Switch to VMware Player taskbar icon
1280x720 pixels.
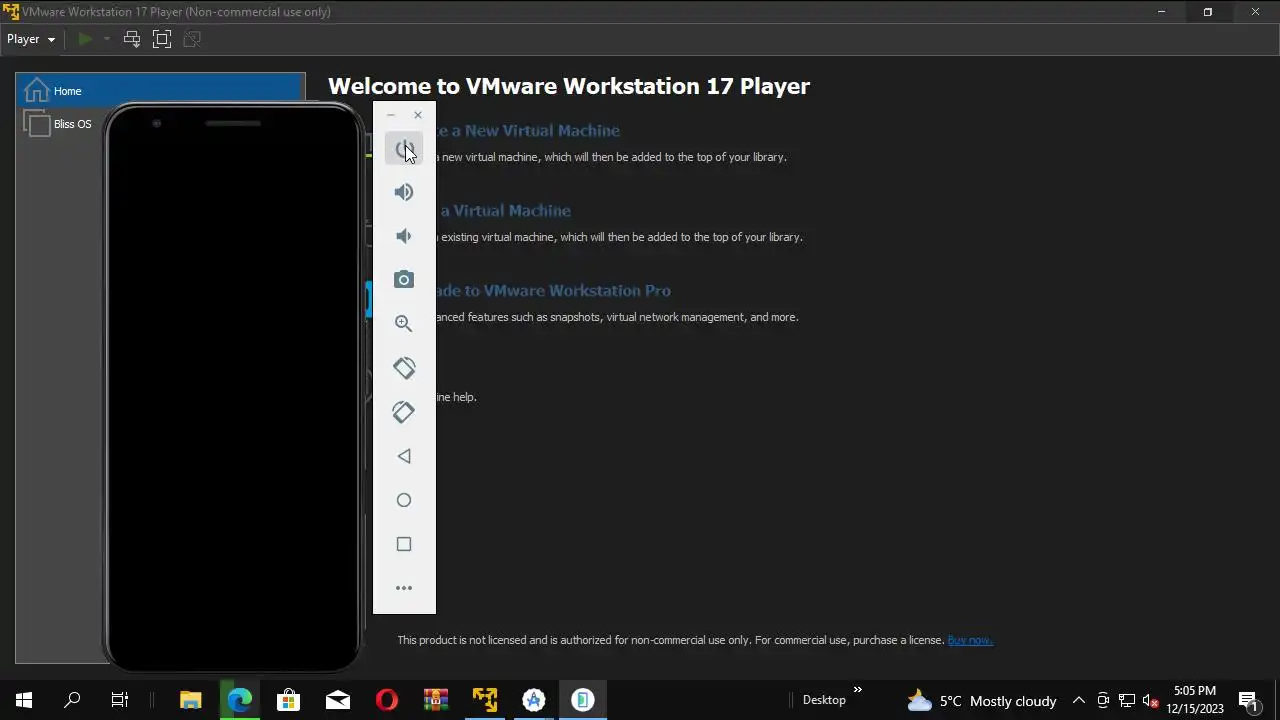point(485,700)
